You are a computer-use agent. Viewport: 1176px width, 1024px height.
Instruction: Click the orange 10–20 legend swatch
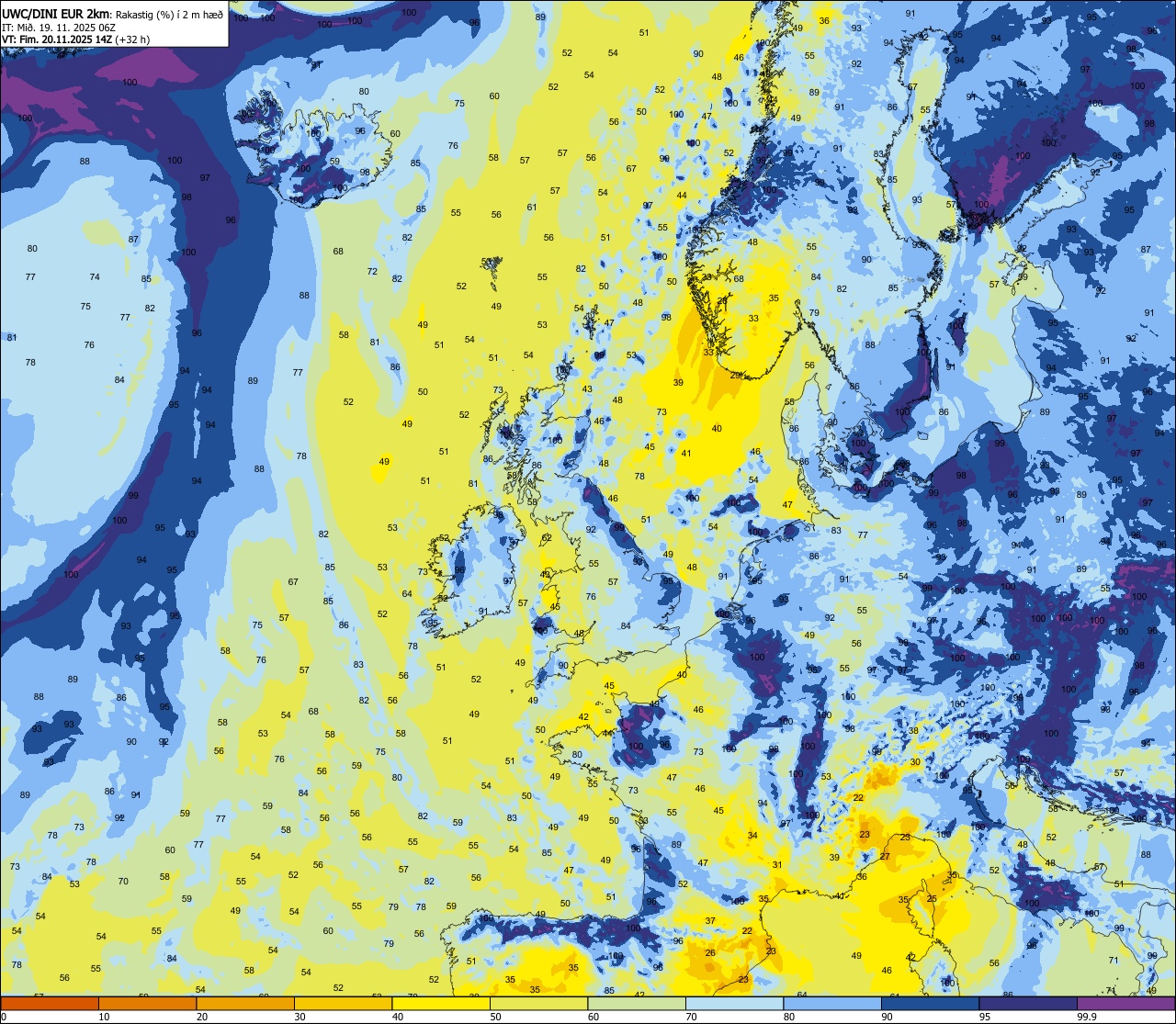147,1003
